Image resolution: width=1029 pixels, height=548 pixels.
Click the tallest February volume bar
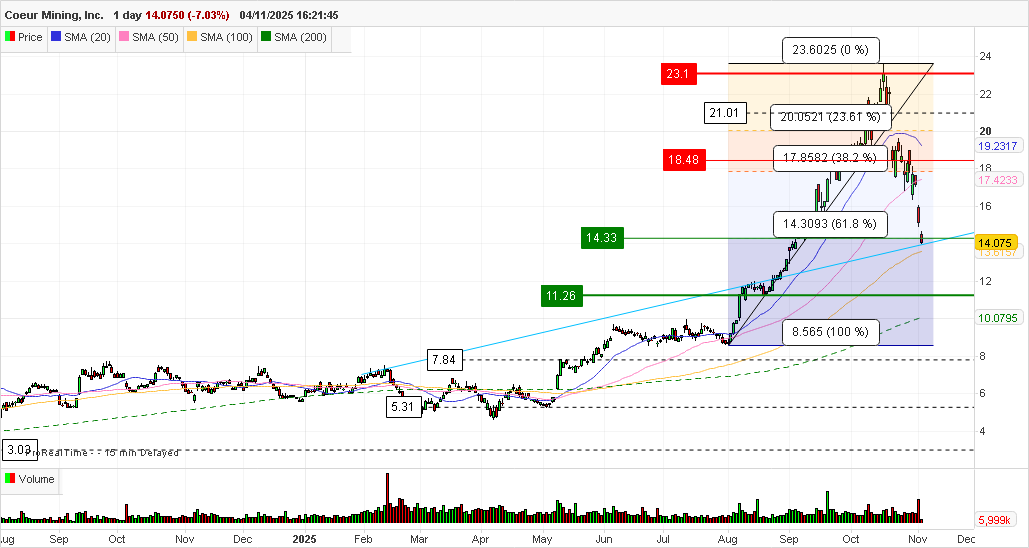coord(387,497)
